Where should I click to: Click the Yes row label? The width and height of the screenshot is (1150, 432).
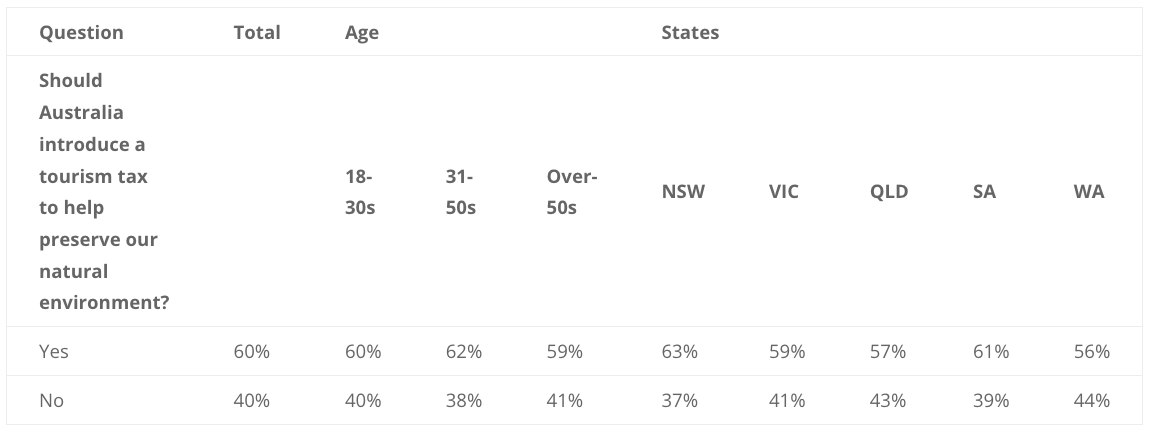pos(54,351)
